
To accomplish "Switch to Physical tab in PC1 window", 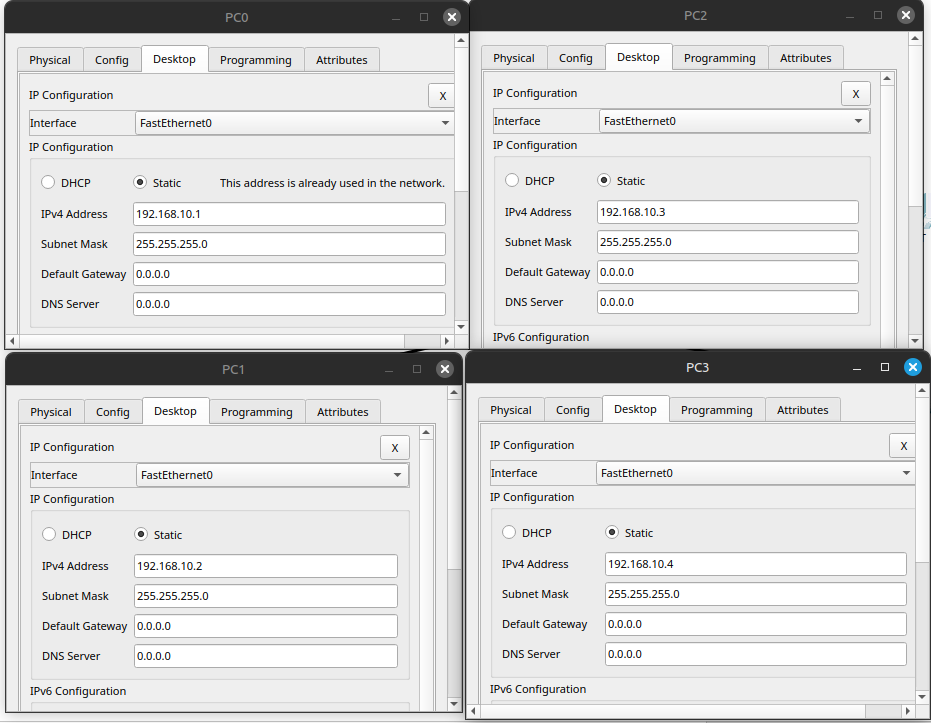I will [51, 412].
